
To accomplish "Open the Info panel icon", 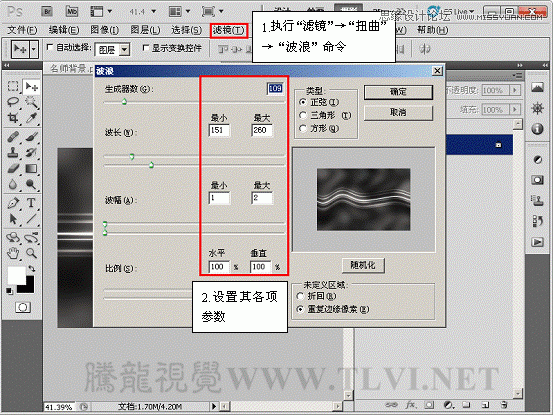I will [537, 129].
